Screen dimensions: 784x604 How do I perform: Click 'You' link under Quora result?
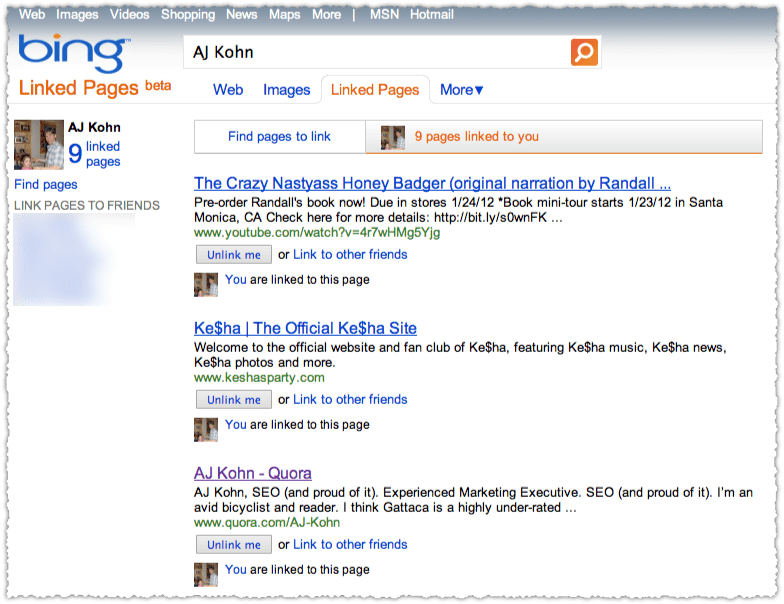(x=236, y=570)
